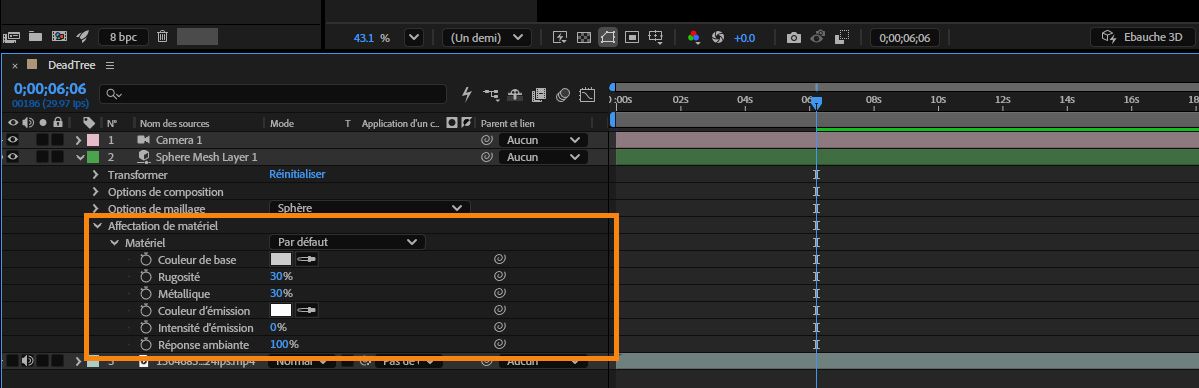Toggle stopwatch for Rugosité
The height and width of the screenshot is (388, 1199).
(146, 276)
